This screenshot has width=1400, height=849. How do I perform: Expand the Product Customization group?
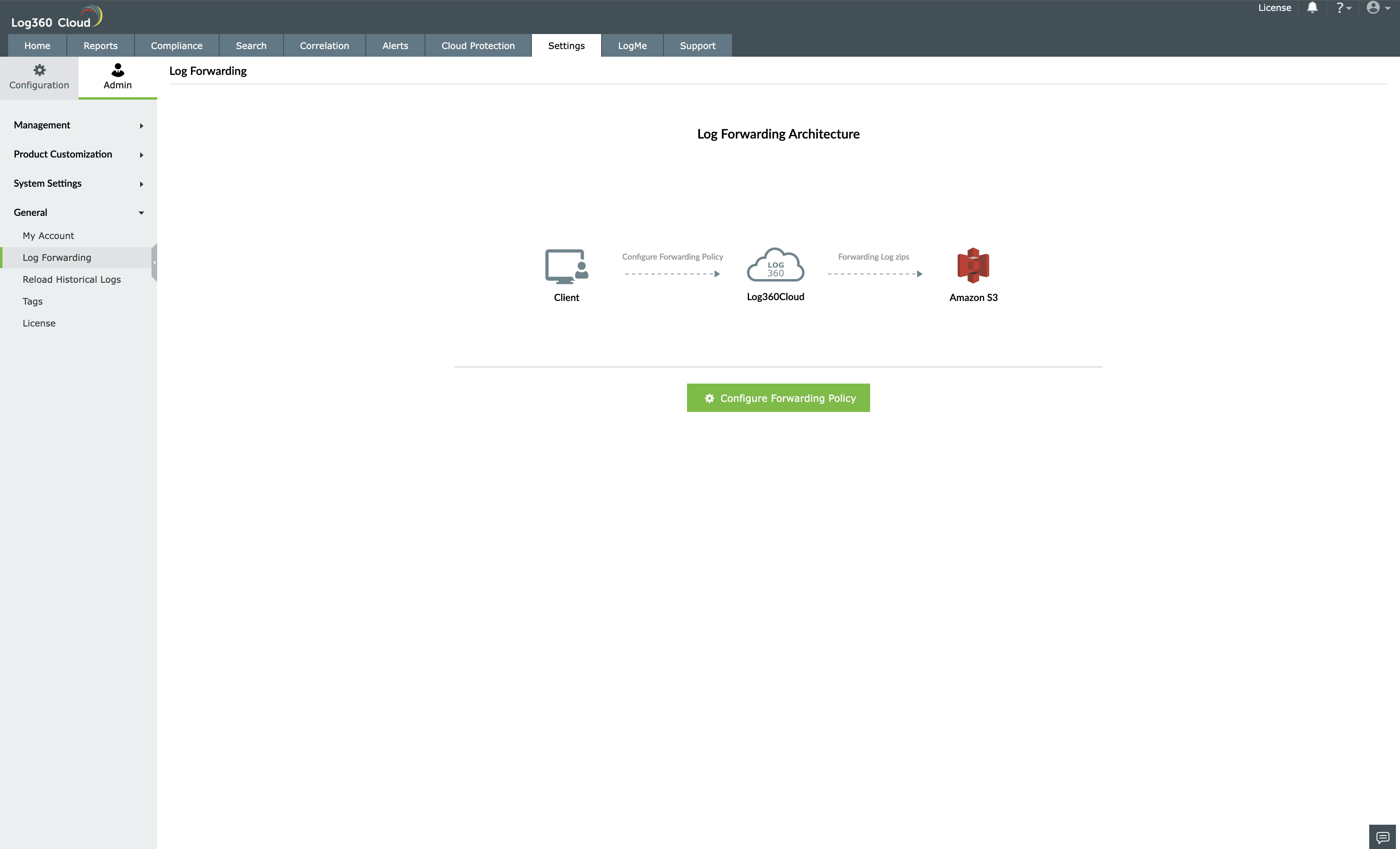[x=79, y=154]
